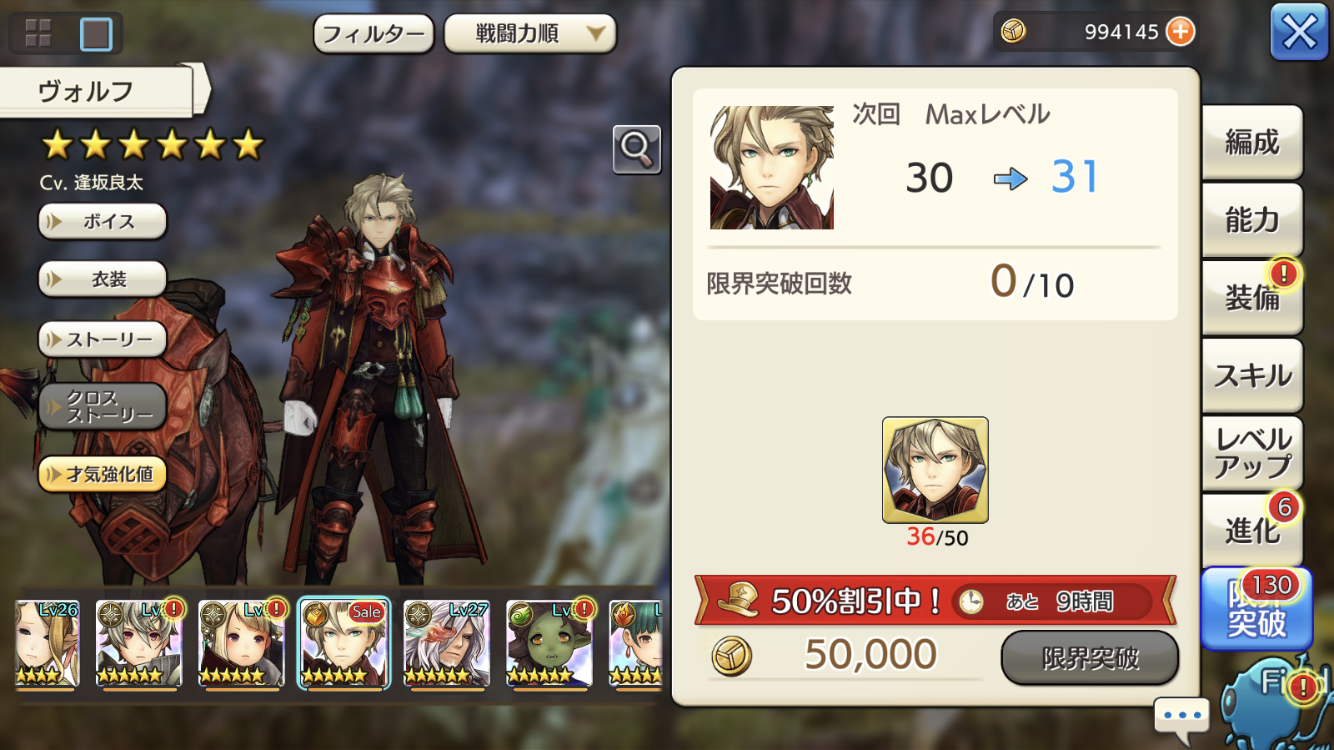Viewport: 1334px width, 750px height.
Task: Open the スキル skill tab
Action: point(1252,375)
